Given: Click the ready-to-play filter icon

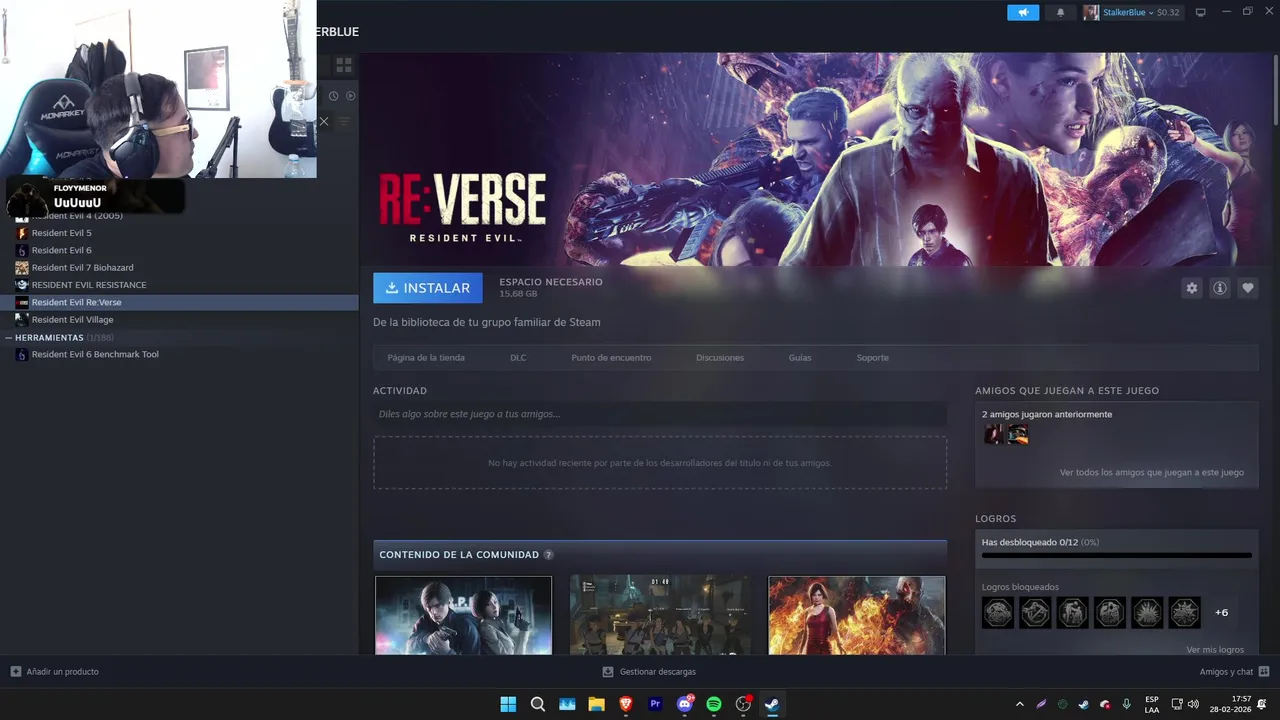Looking at the screenshot, I should pos(350,96).
